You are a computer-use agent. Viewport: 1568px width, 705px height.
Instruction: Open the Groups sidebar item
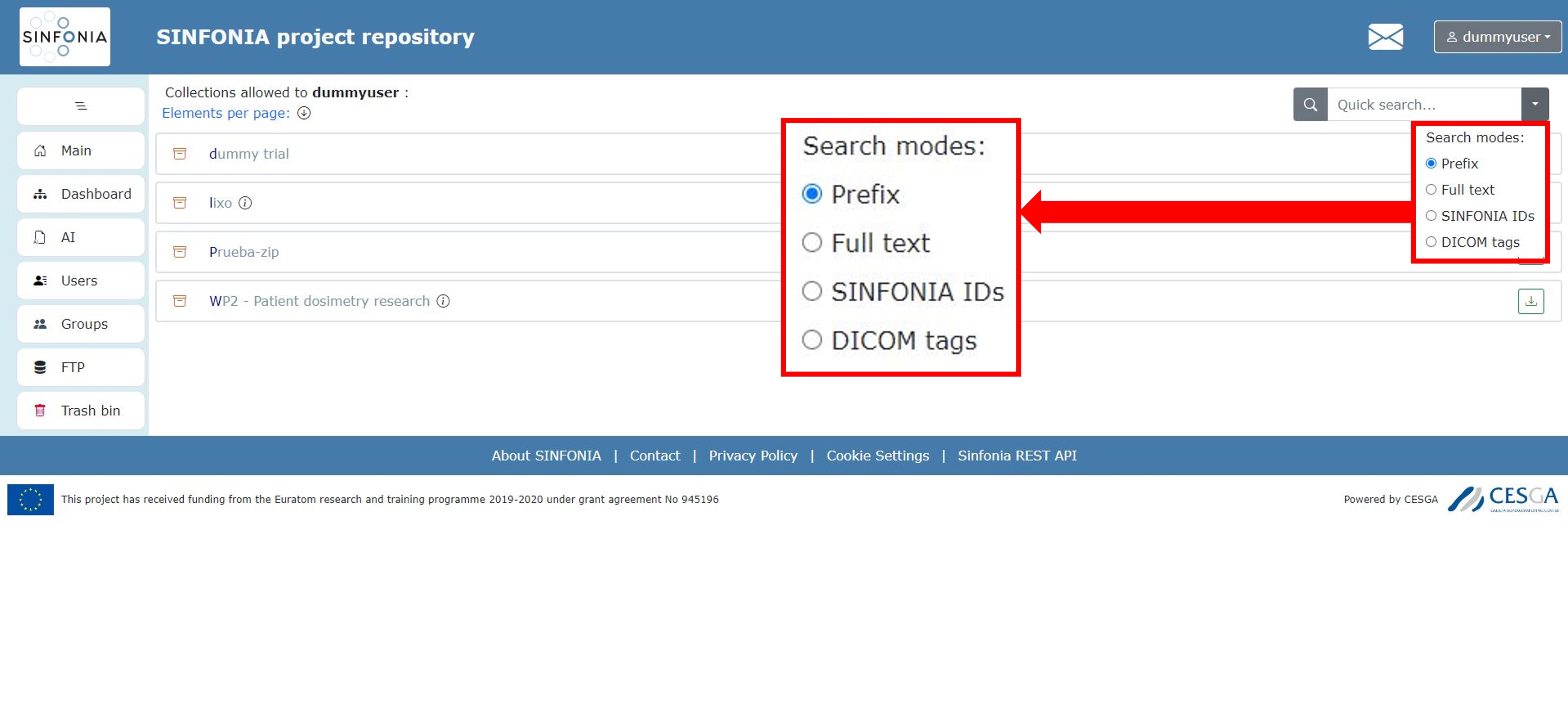point(81,323)
